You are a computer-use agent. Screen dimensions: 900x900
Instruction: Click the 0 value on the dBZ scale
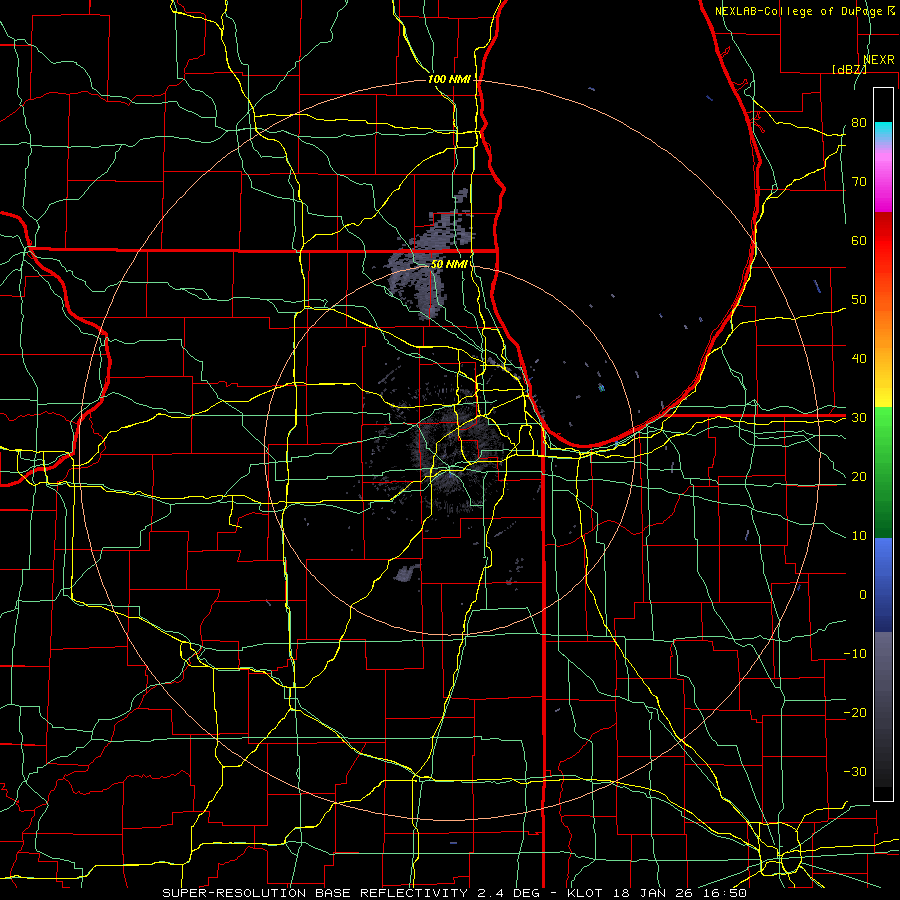coord(863,595)
